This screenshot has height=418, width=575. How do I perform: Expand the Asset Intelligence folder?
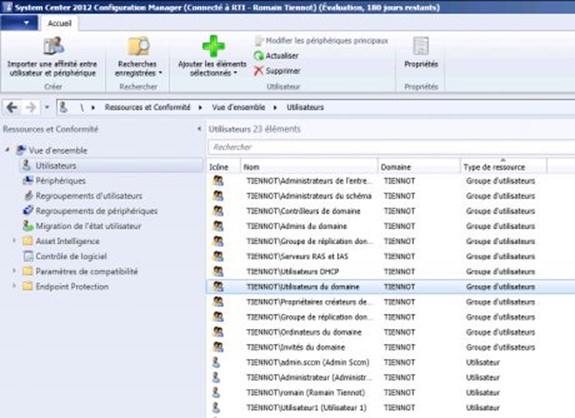pyautogui.click(x=14, y=241)
